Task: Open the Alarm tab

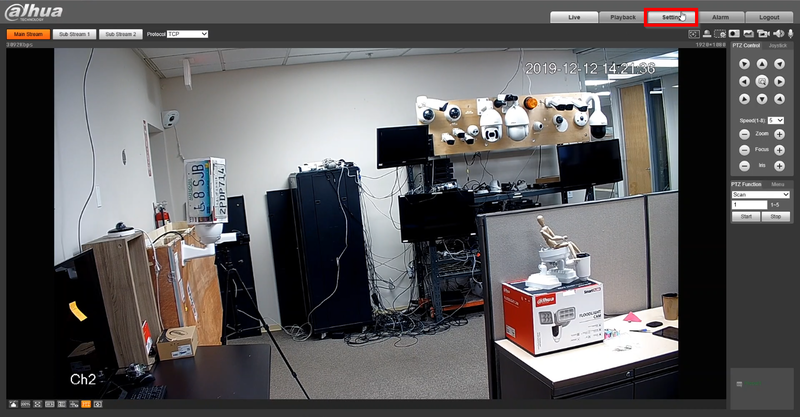Action: point(720,17)
